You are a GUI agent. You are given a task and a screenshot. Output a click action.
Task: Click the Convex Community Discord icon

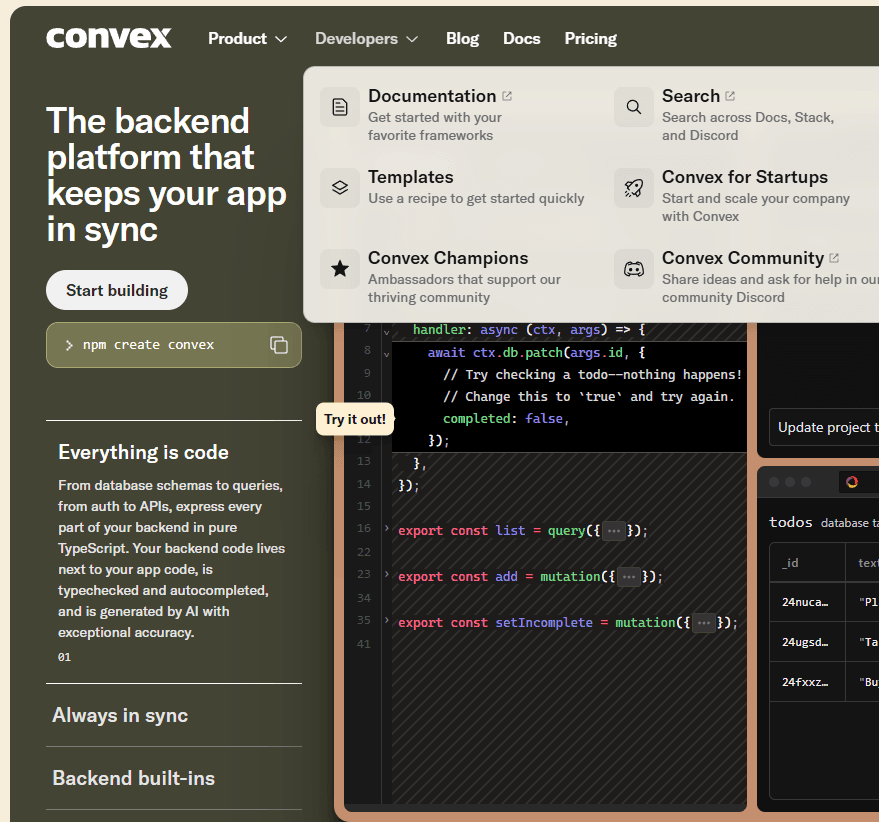pyautogui.click(x=633, y=268)
